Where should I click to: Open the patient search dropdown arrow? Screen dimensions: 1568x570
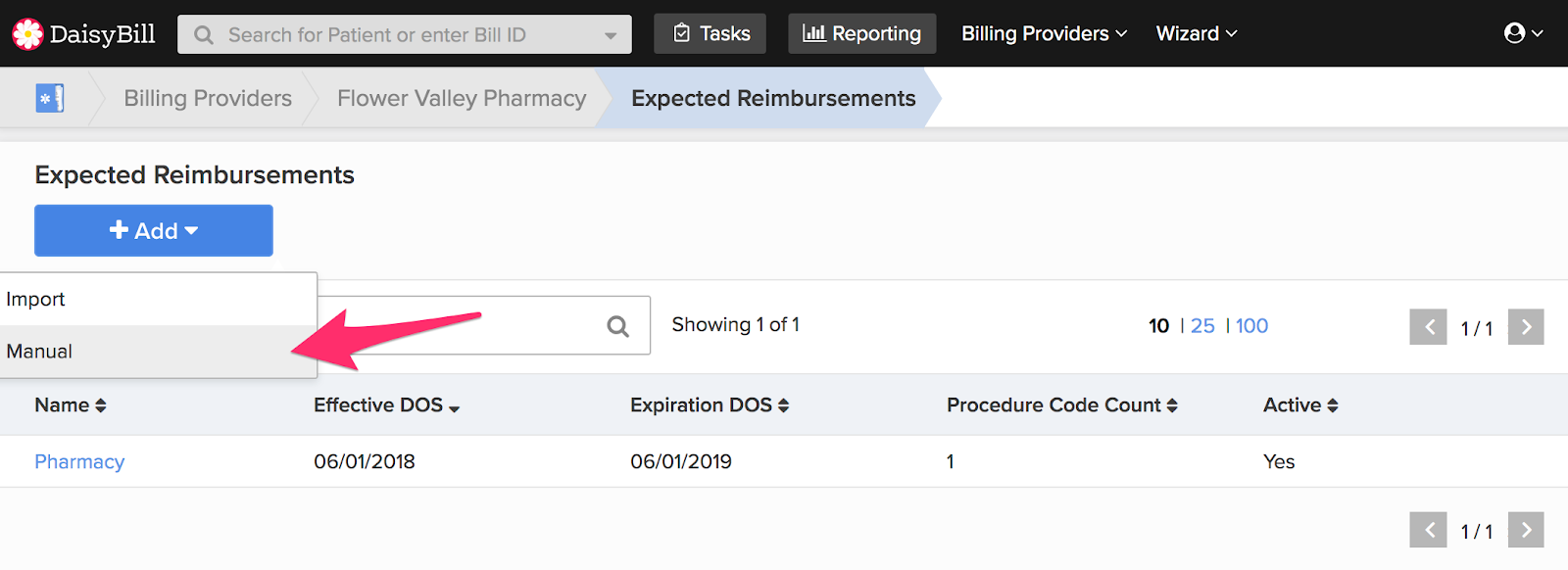tap(611, 35)
